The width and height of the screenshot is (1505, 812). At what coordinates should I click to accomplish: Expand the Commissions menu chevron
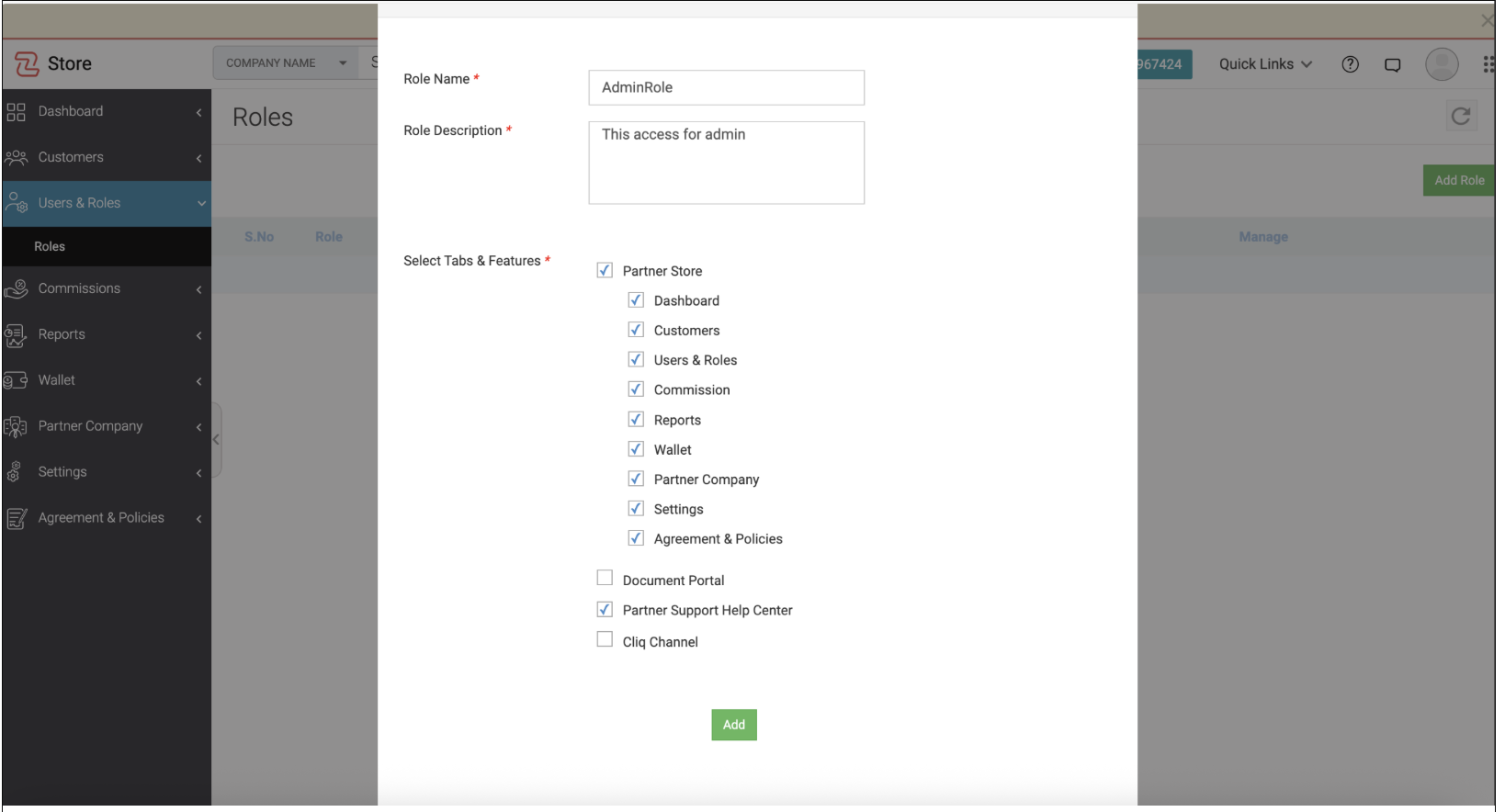tap(198, 289)
